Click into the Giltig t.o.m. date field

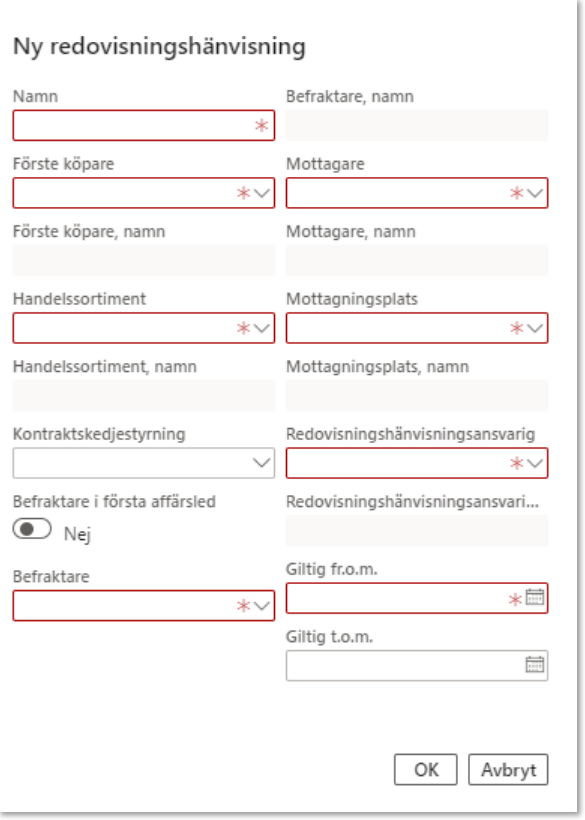(x=417, y=665)
